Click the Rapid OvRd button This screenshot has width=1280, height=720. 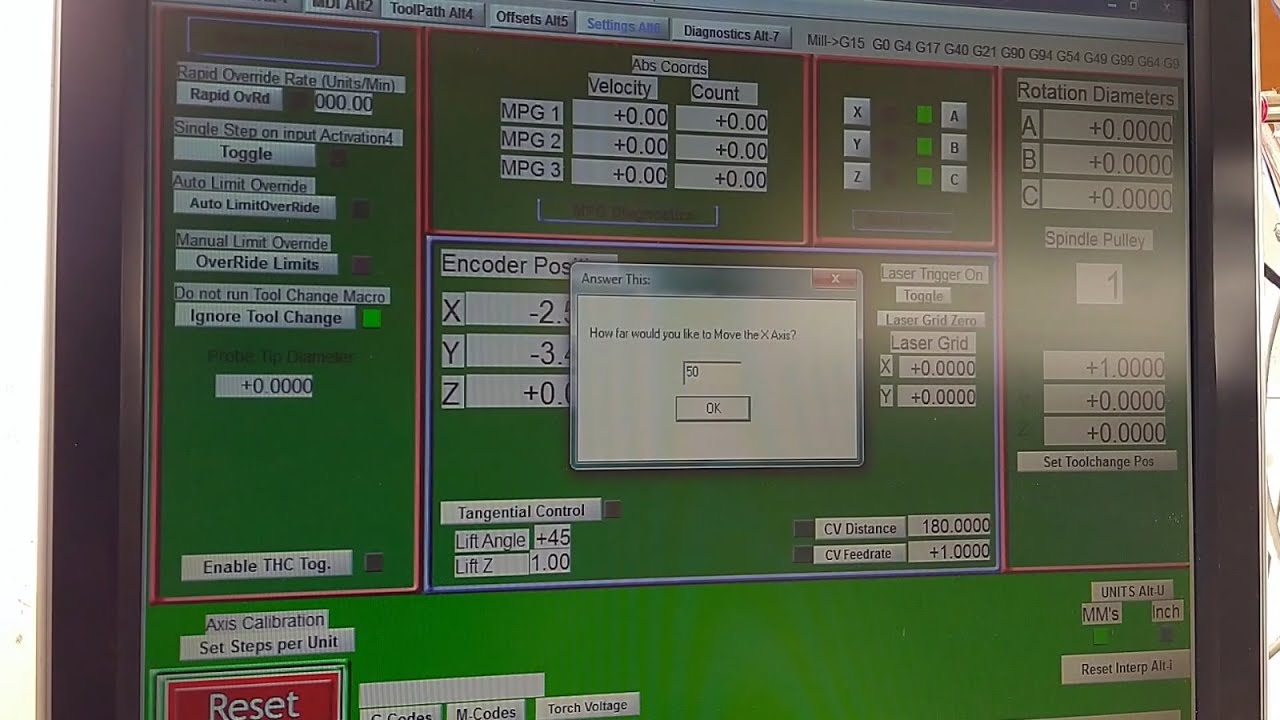(x=230, y=97)
